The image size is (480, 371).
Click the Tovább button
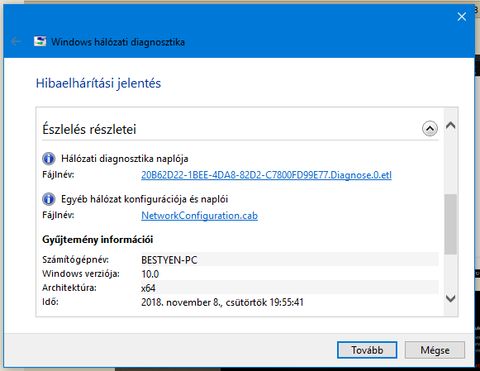click(x=367, y=350)
